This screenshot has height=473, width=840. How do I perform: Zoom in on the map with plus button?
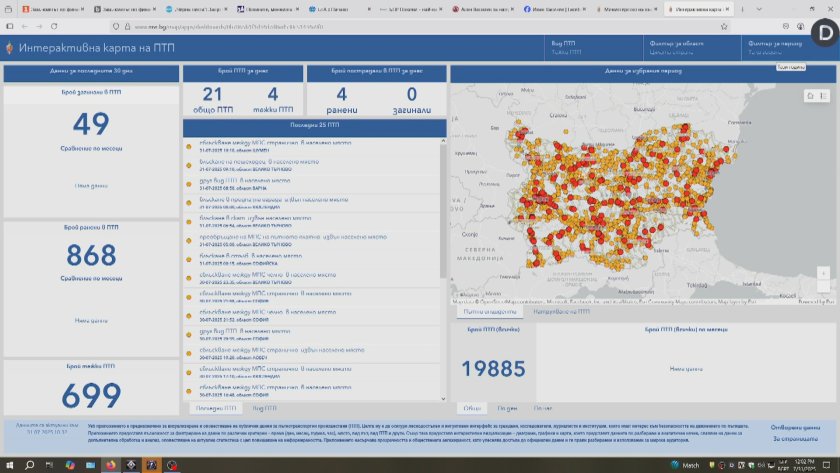pos(822,274)
